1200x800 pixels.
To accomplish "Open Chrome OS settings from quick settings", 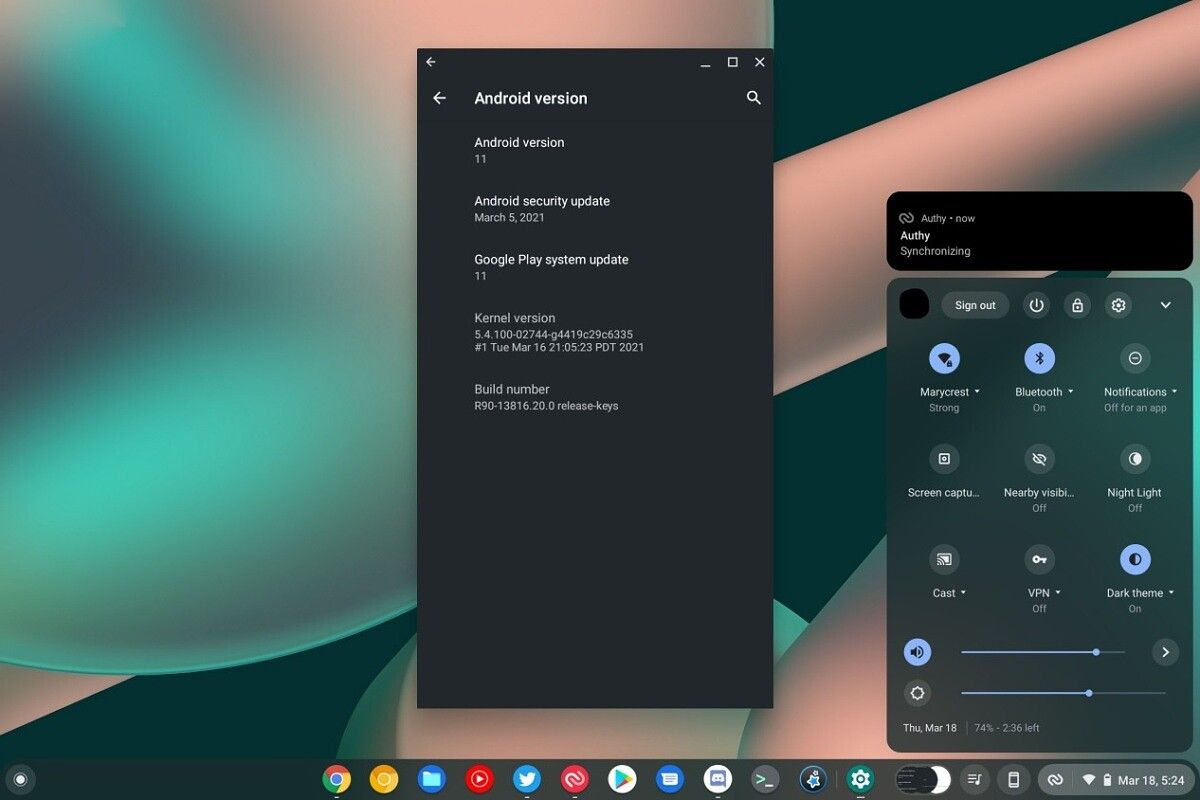I will click(x=1117, y=305).
